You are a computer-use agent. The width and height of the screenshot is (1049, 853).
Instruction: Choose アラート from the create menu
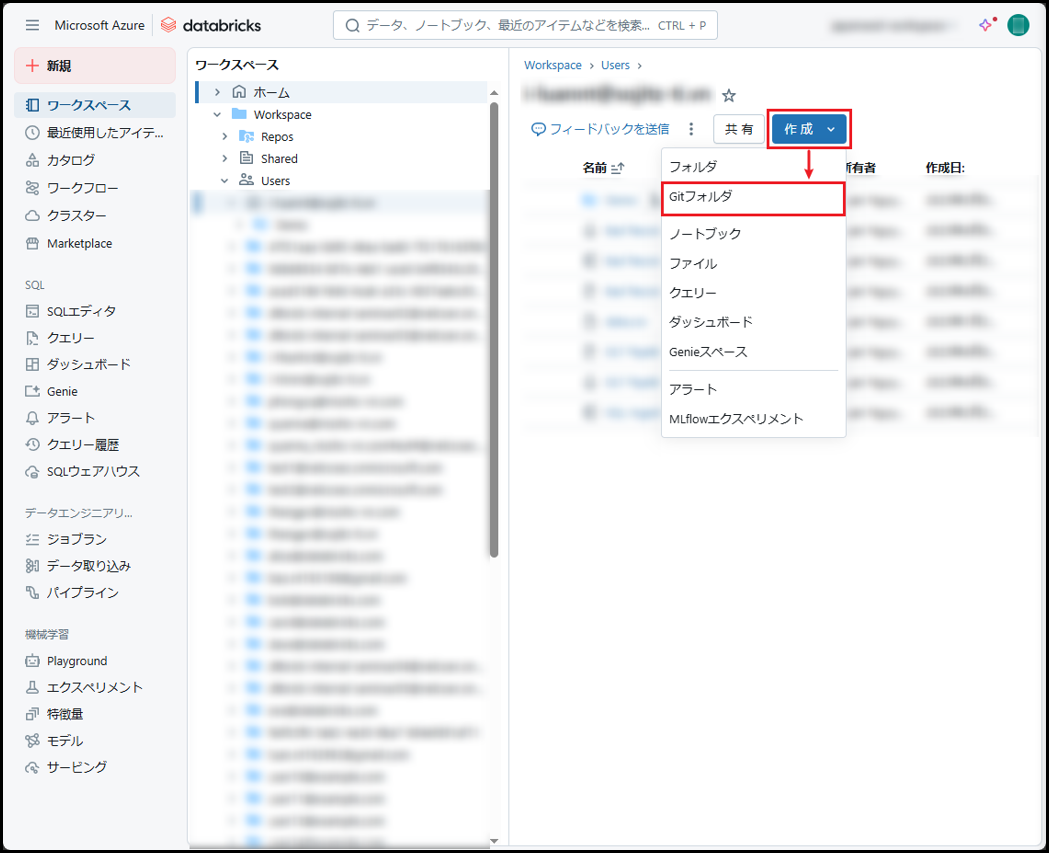point(753,389)
